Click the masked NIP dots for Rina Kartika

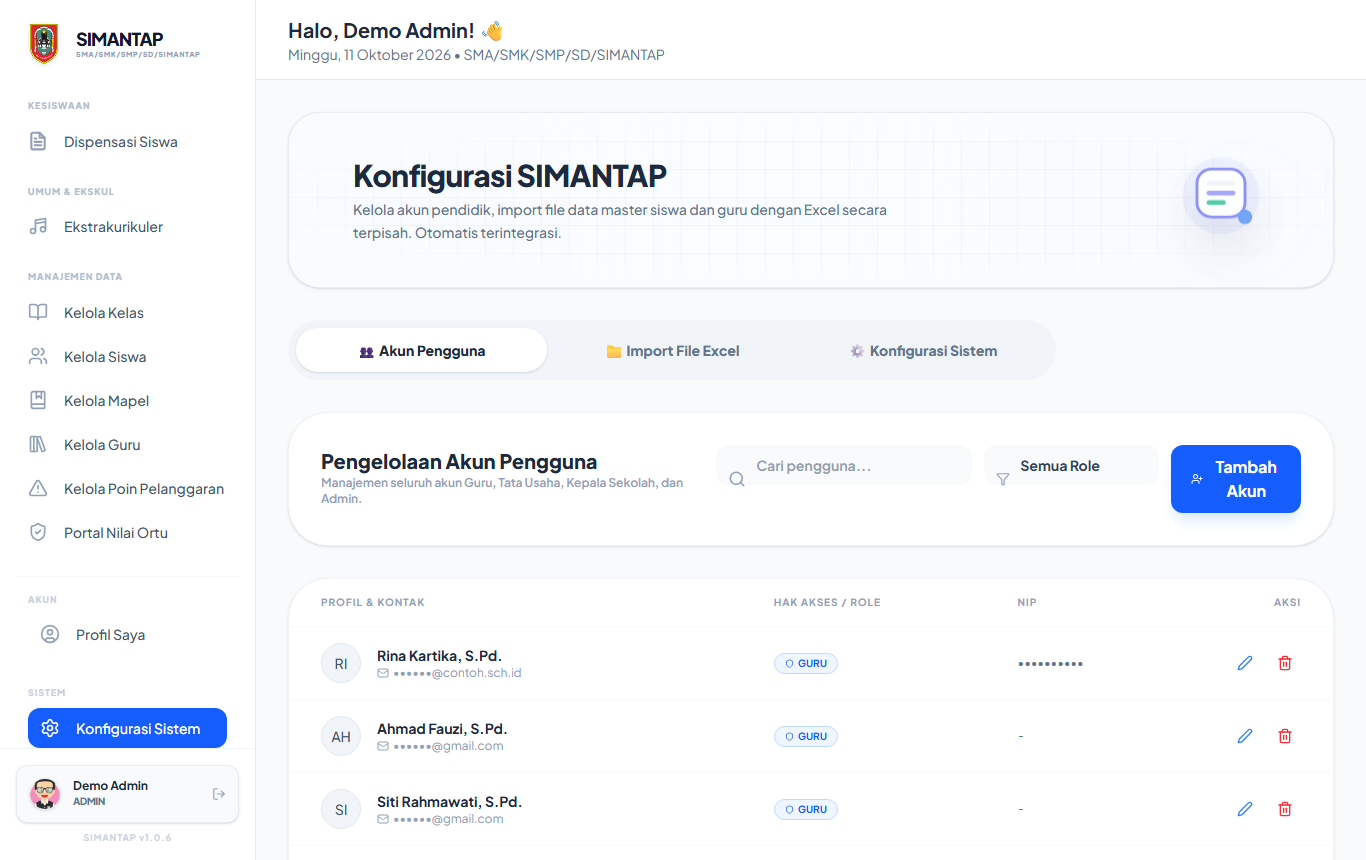pyautogui.click(x=1050, y=663)
